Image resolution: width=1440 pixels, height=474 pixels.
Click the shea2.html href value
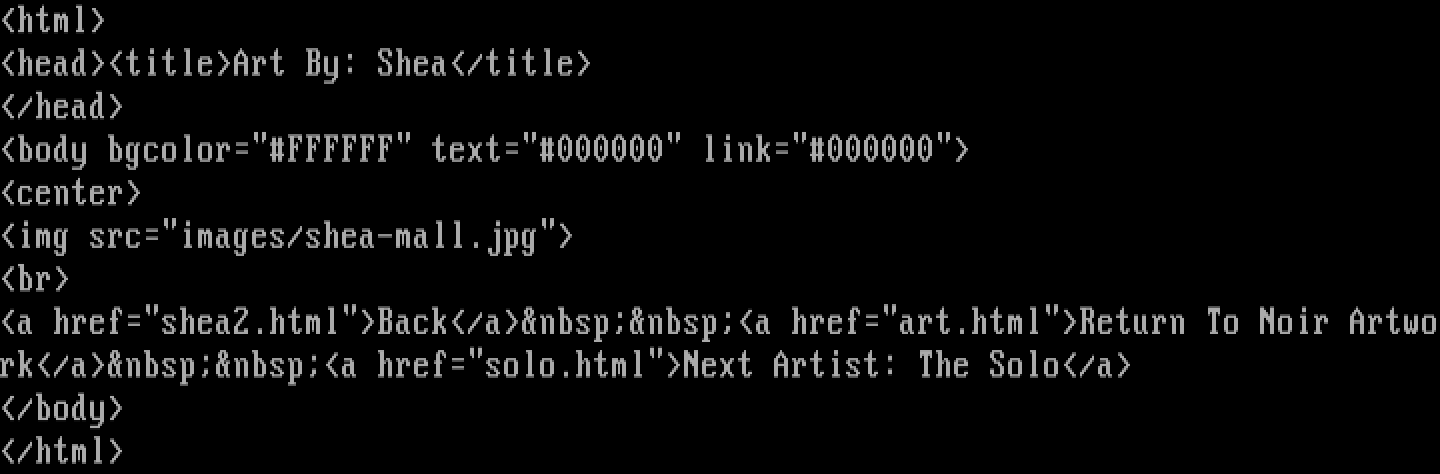251,321
